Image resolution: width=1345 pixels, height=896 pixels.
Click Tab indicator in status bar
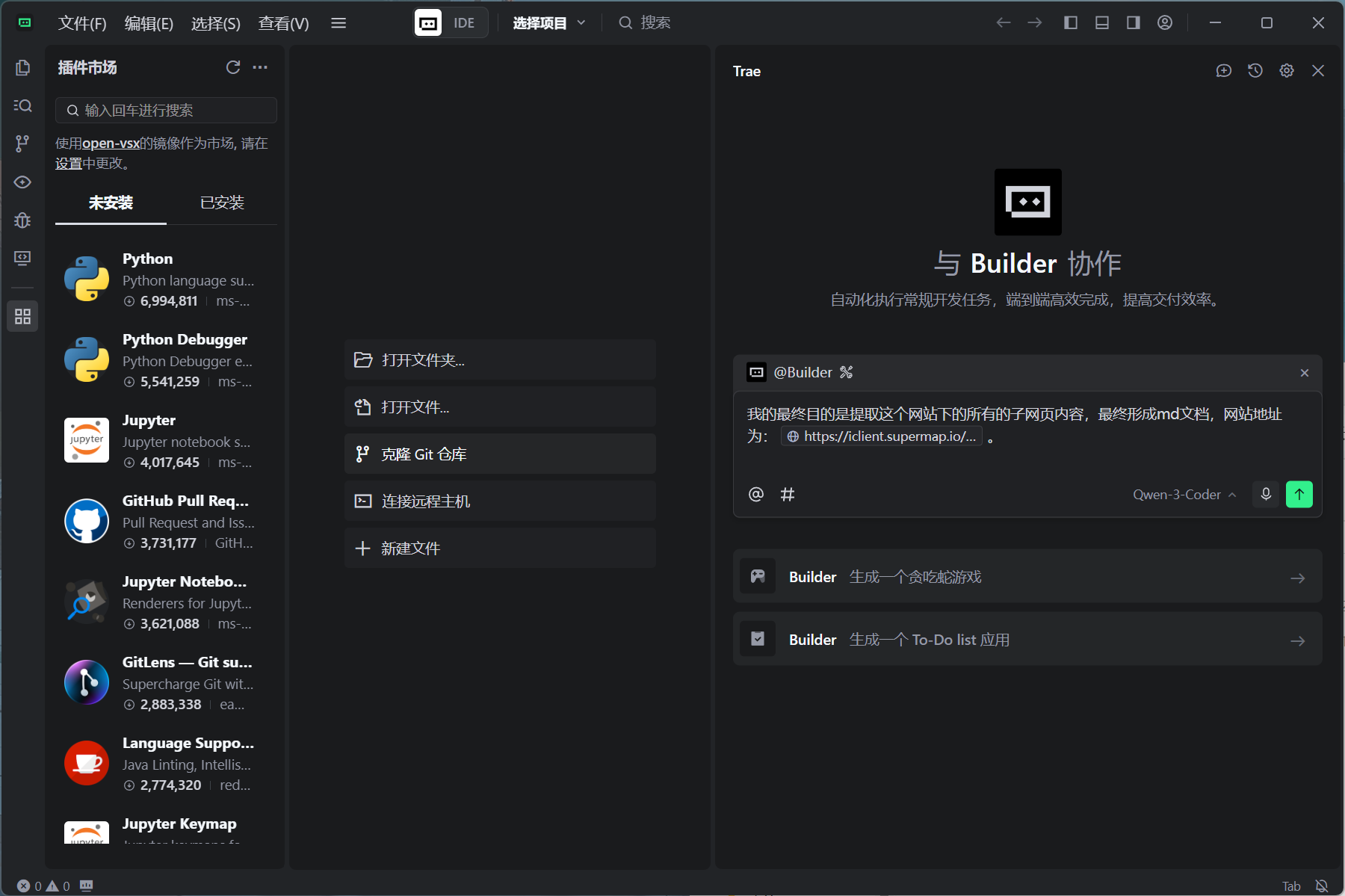1291,886
